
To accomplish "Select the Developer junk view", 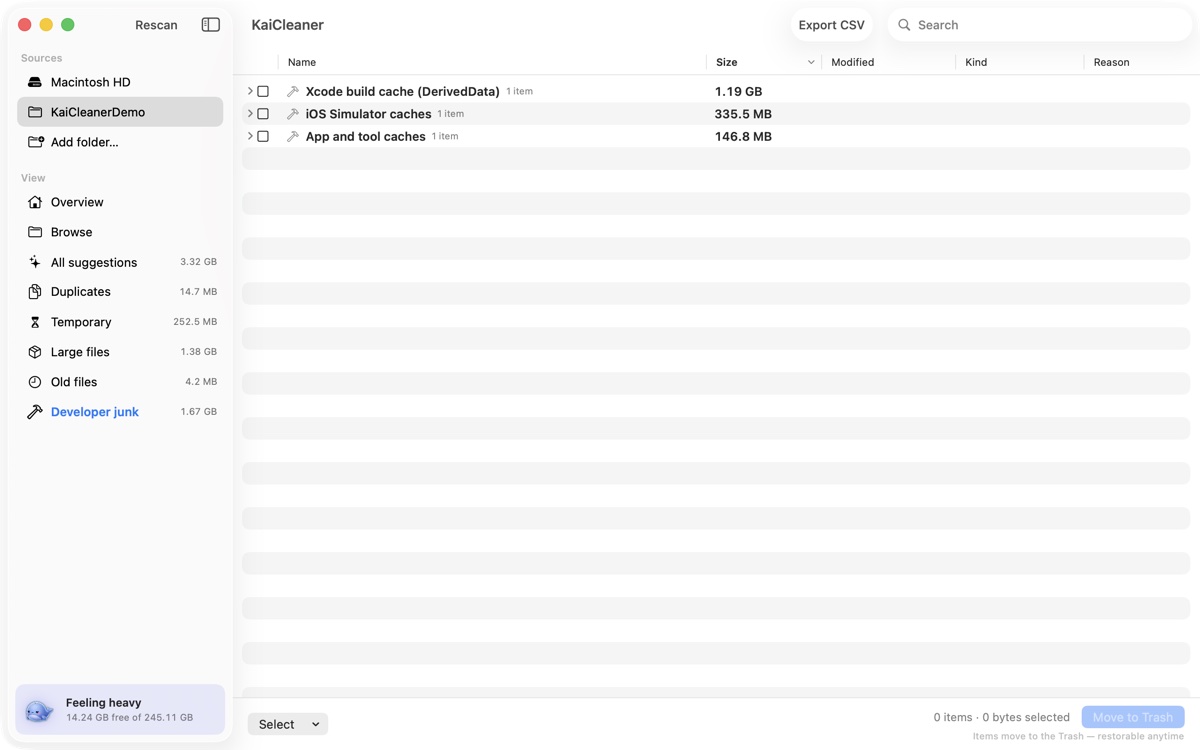I will (x=120, y=412).
